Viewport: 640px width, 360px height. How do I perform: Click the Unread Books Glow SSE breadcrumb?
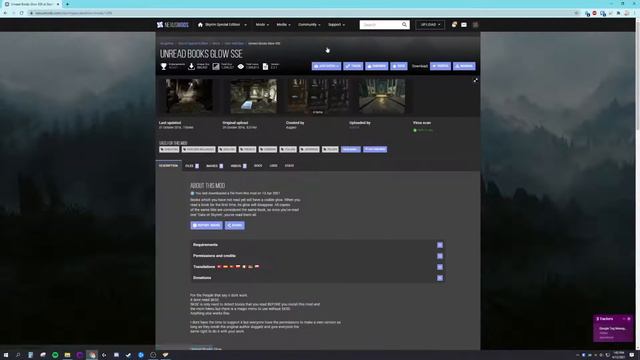[264, 43]
